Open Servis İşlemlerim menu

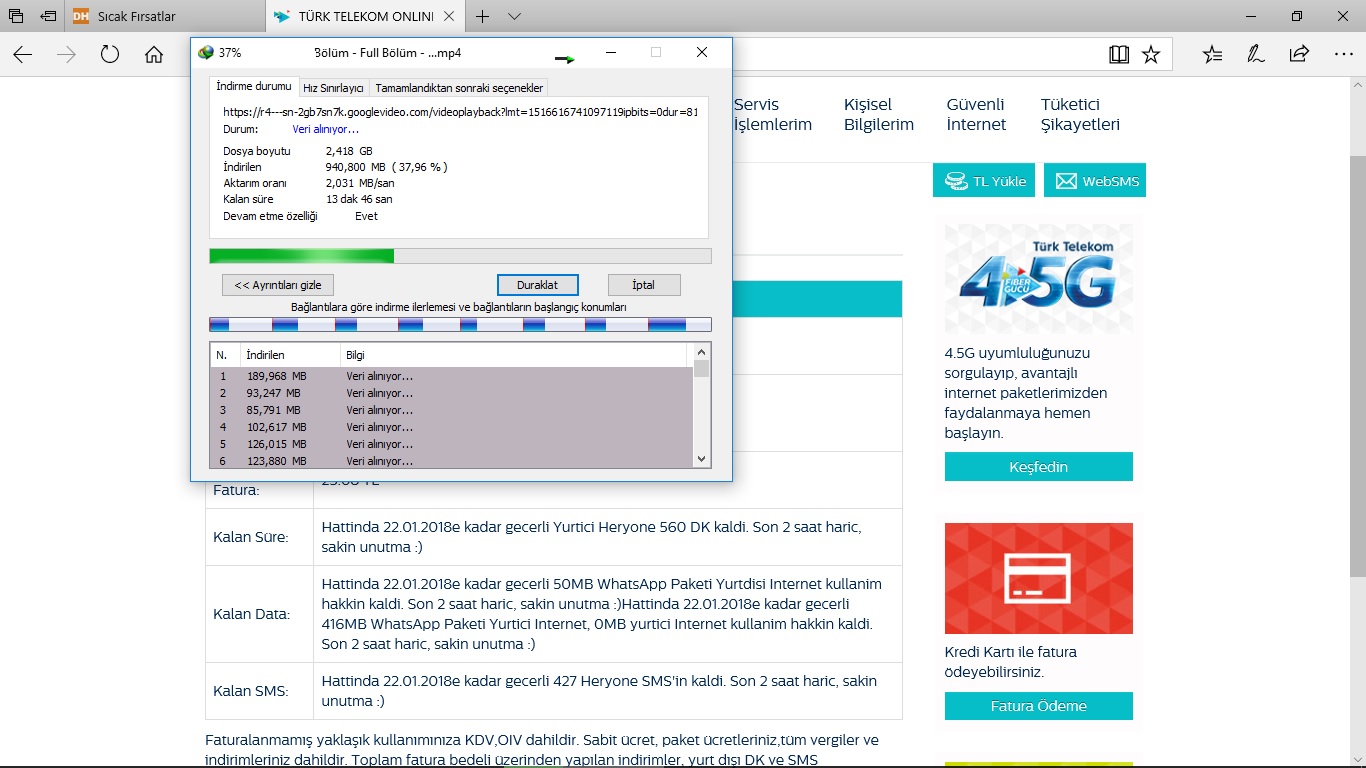coord(772,114)
